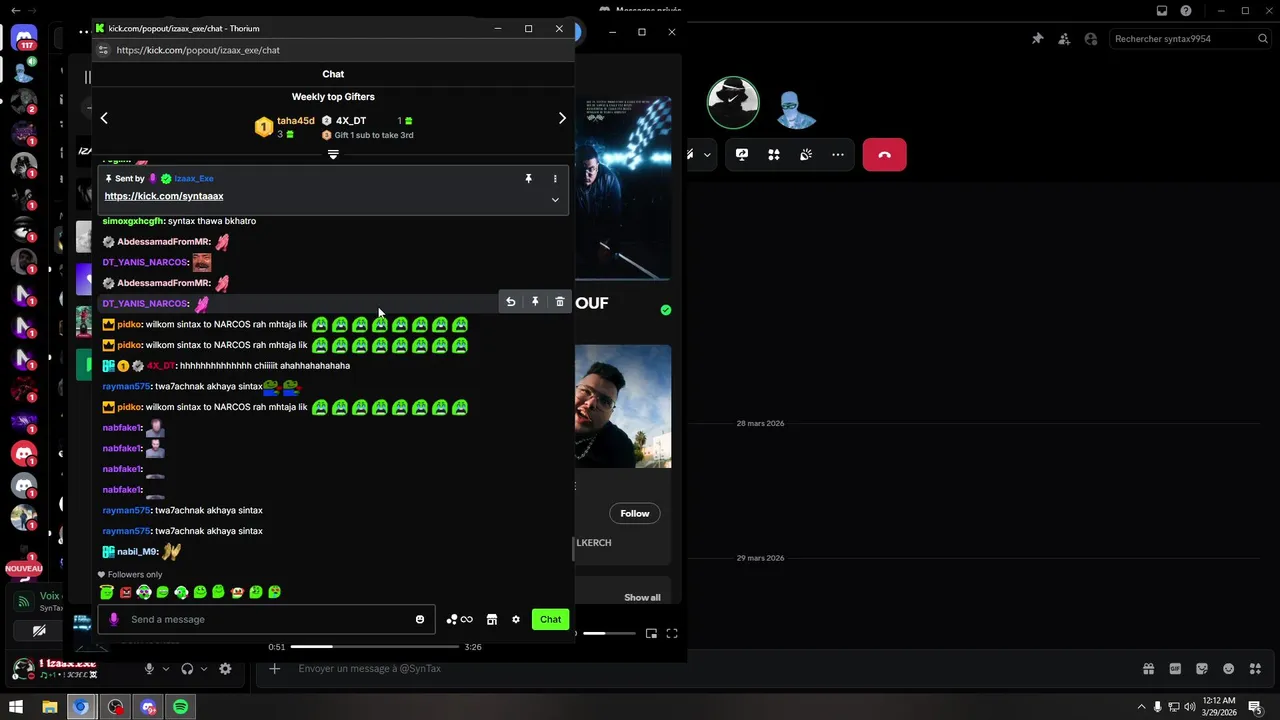Open Discord soundboard icon
The image size is (1280, 720).
806,155
